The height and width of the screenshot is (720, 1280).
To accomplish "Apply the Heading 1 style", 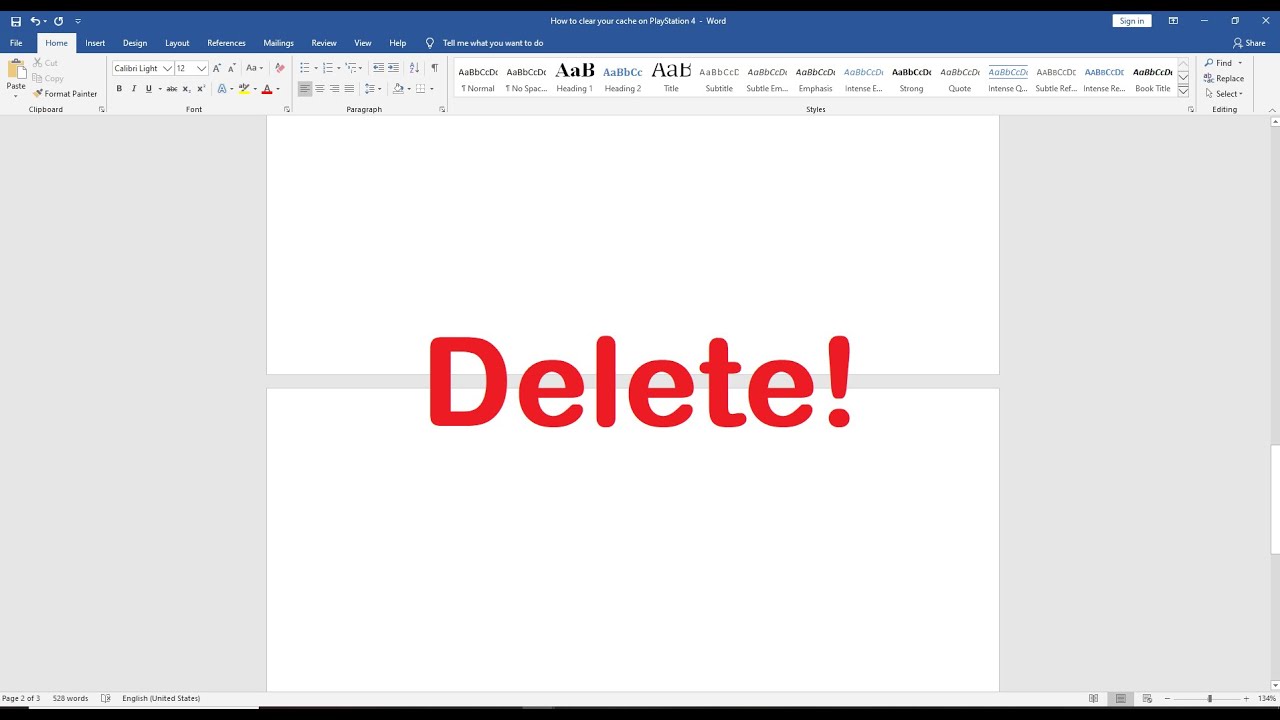I will tap(575, 77).
